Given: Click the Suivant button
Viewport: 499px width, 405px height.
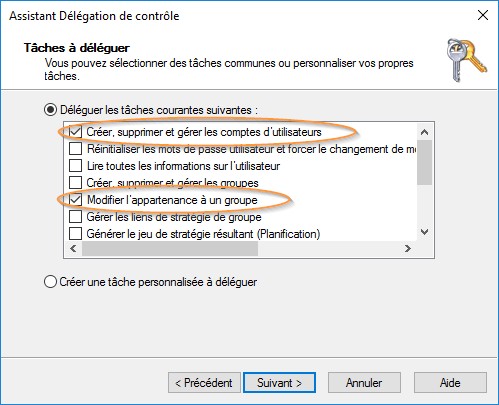Looking at the screenshot, I should [x=279, y=383].
